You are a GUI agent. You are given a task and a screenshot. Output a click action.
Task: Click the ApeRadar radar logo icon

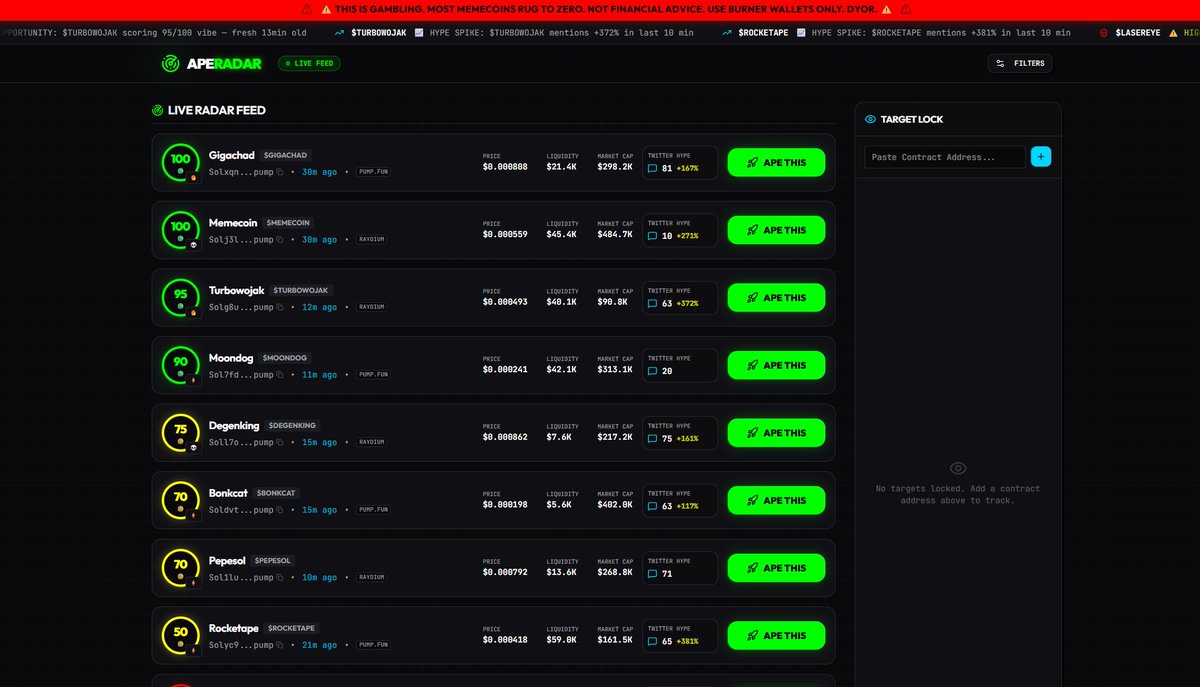pyautogui.click(x=171, y=63)
